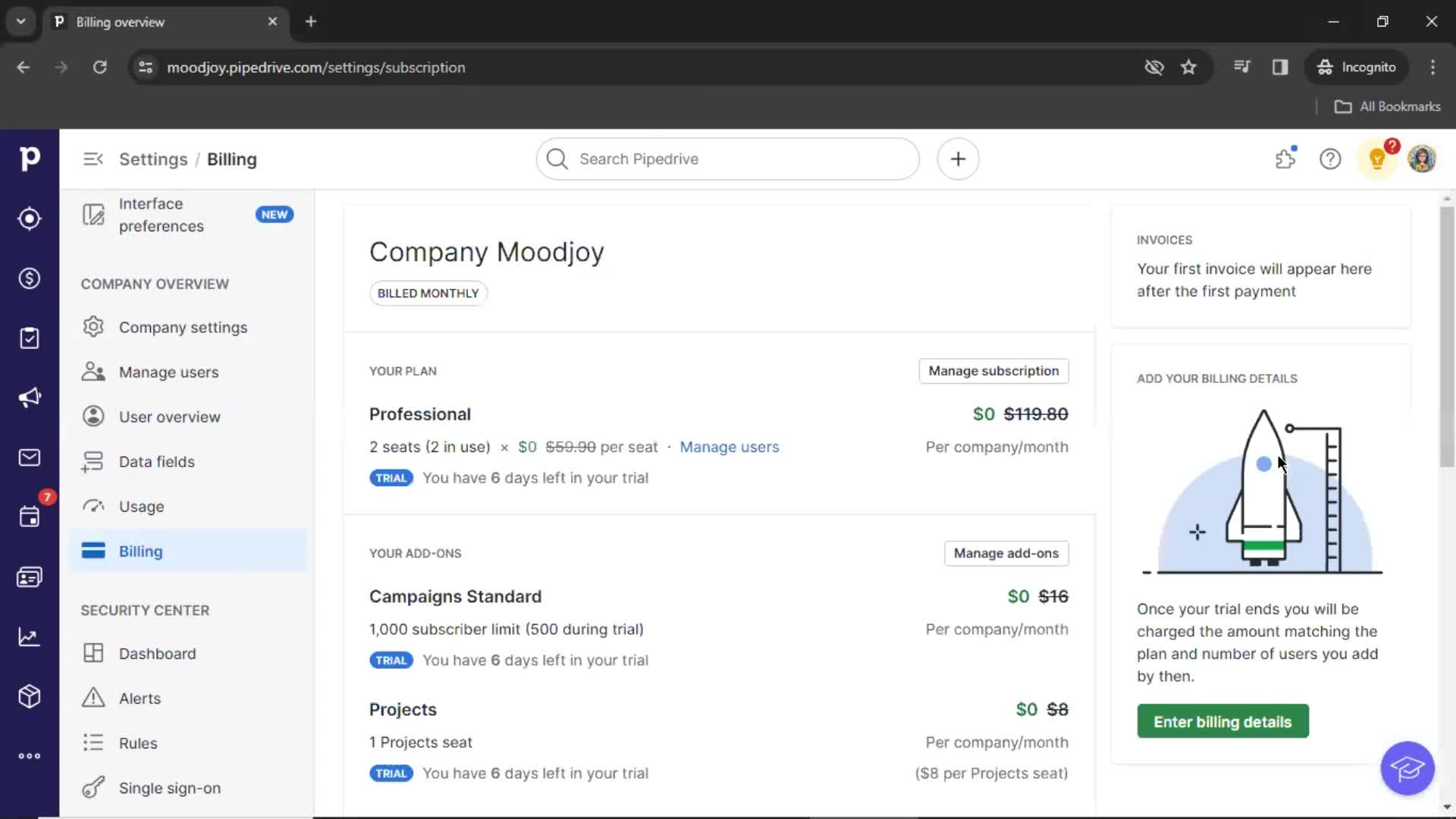Open Projects clipboard-check icon in sidebar
The width and height of the screenshot is (1456, 819).
[30, 338]
